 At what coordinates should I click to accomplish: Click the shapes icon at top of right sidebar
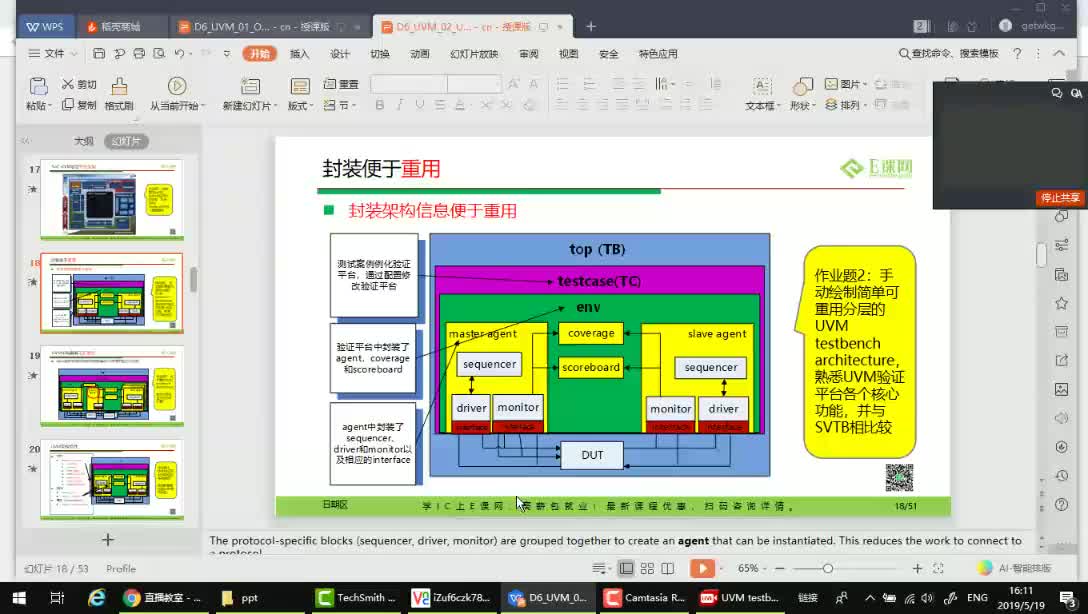tap(1061, 216)
